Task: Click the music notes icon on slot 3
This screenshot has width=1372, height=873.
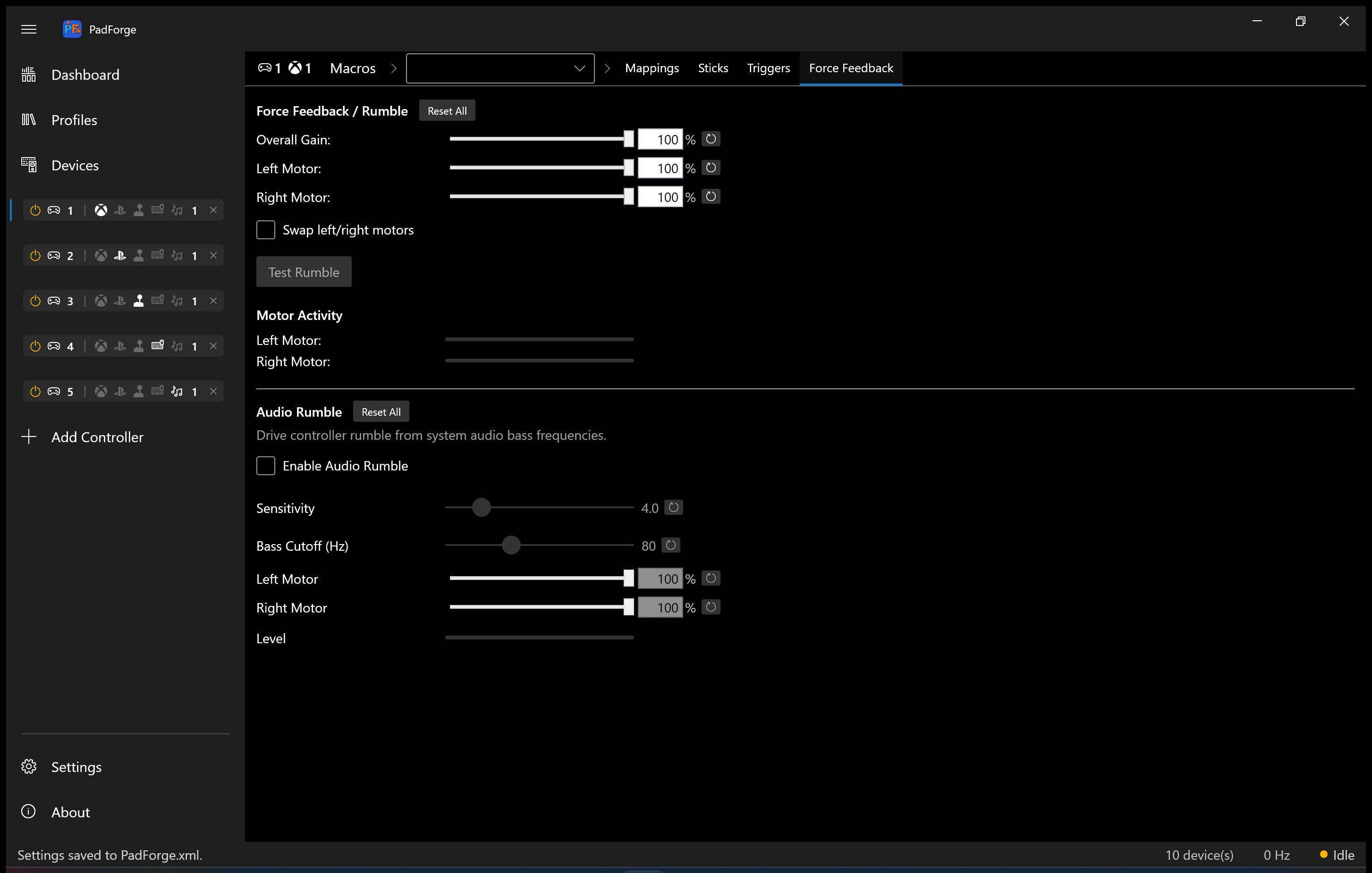Action: click(x=177, y=301)
